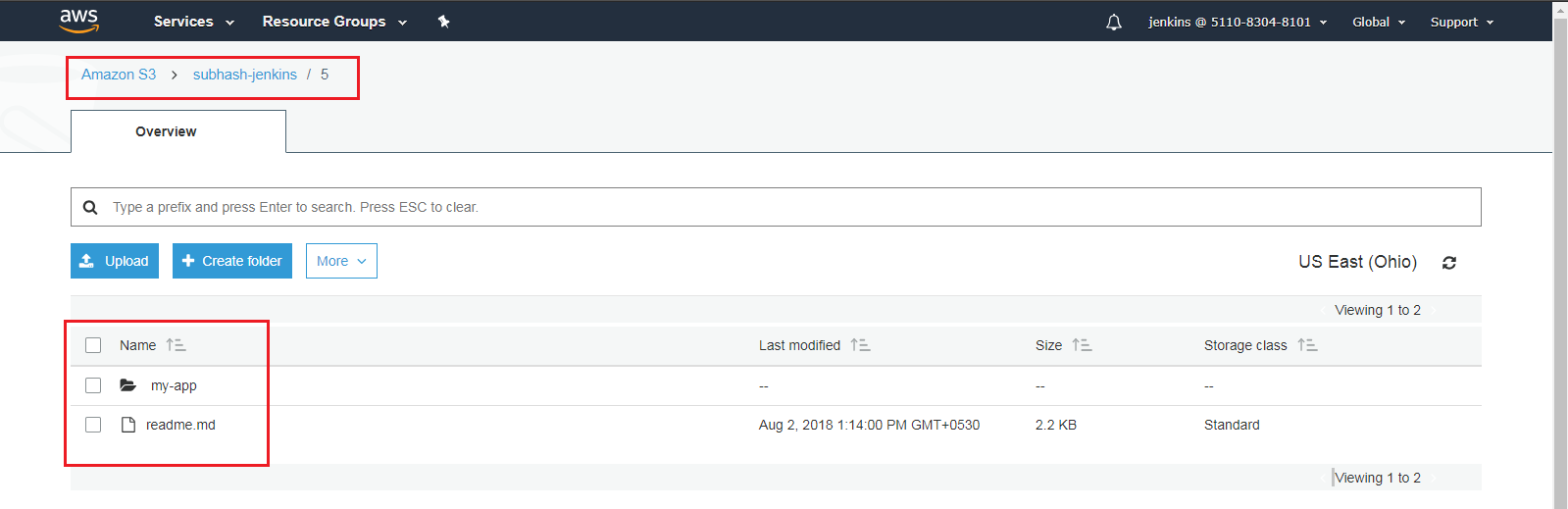1568x509 pixels.
Task: Sort objects by Size
Action: click(1082, 345)
